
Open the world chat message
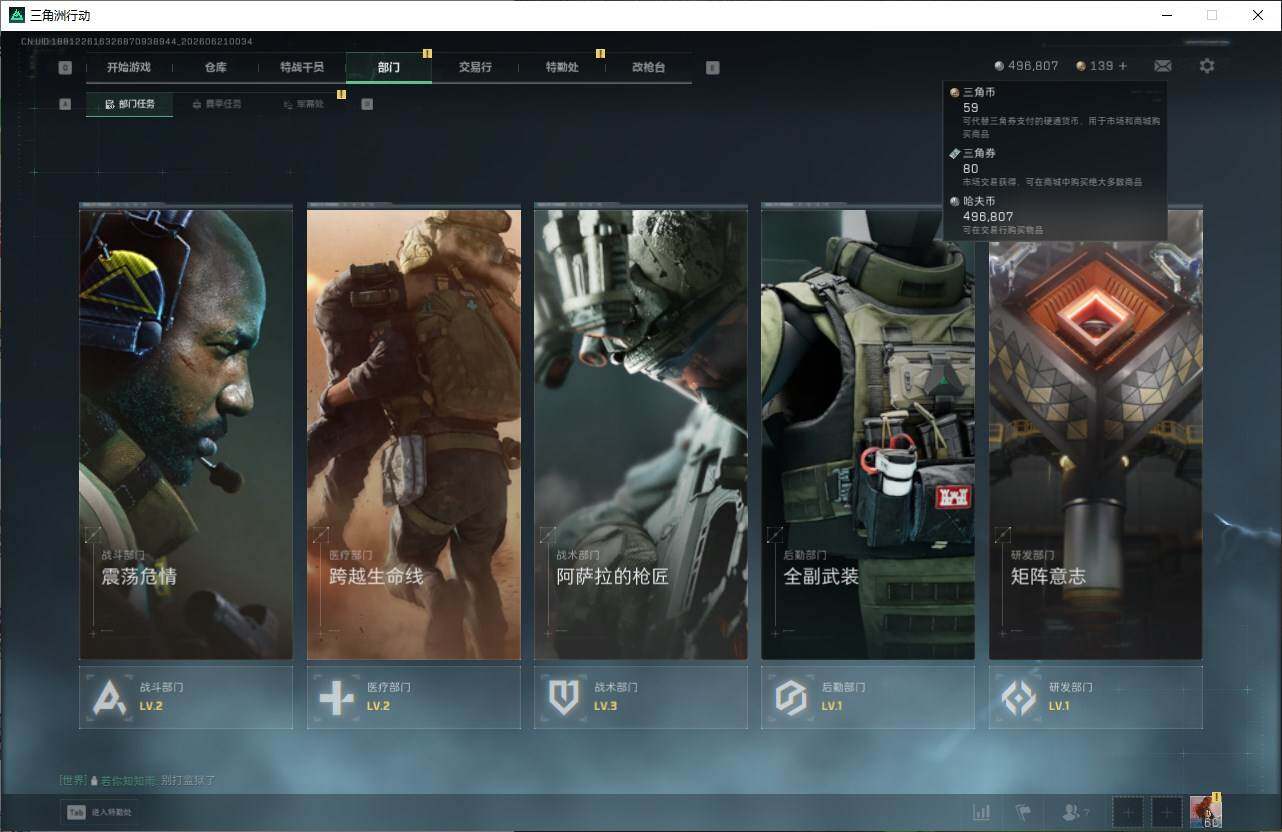(x=138, y=780)
